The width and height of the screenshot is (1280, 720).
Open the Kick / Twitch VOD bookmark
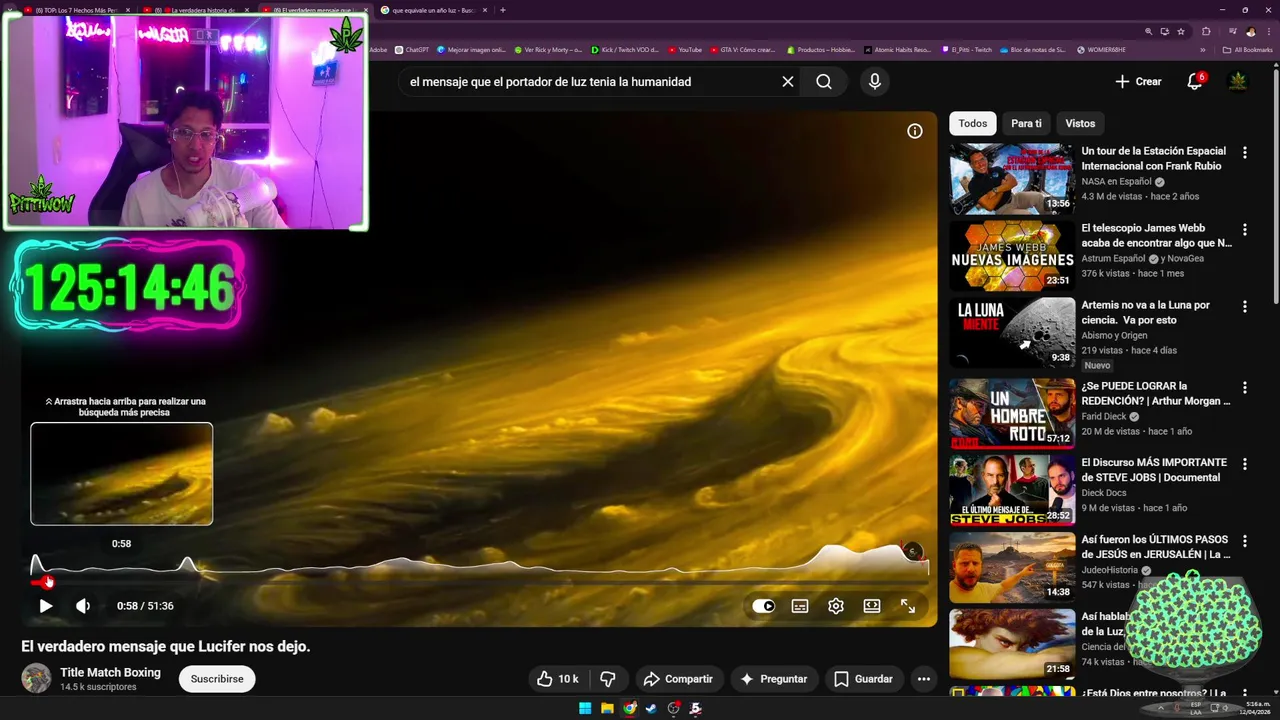coord(625,49)
